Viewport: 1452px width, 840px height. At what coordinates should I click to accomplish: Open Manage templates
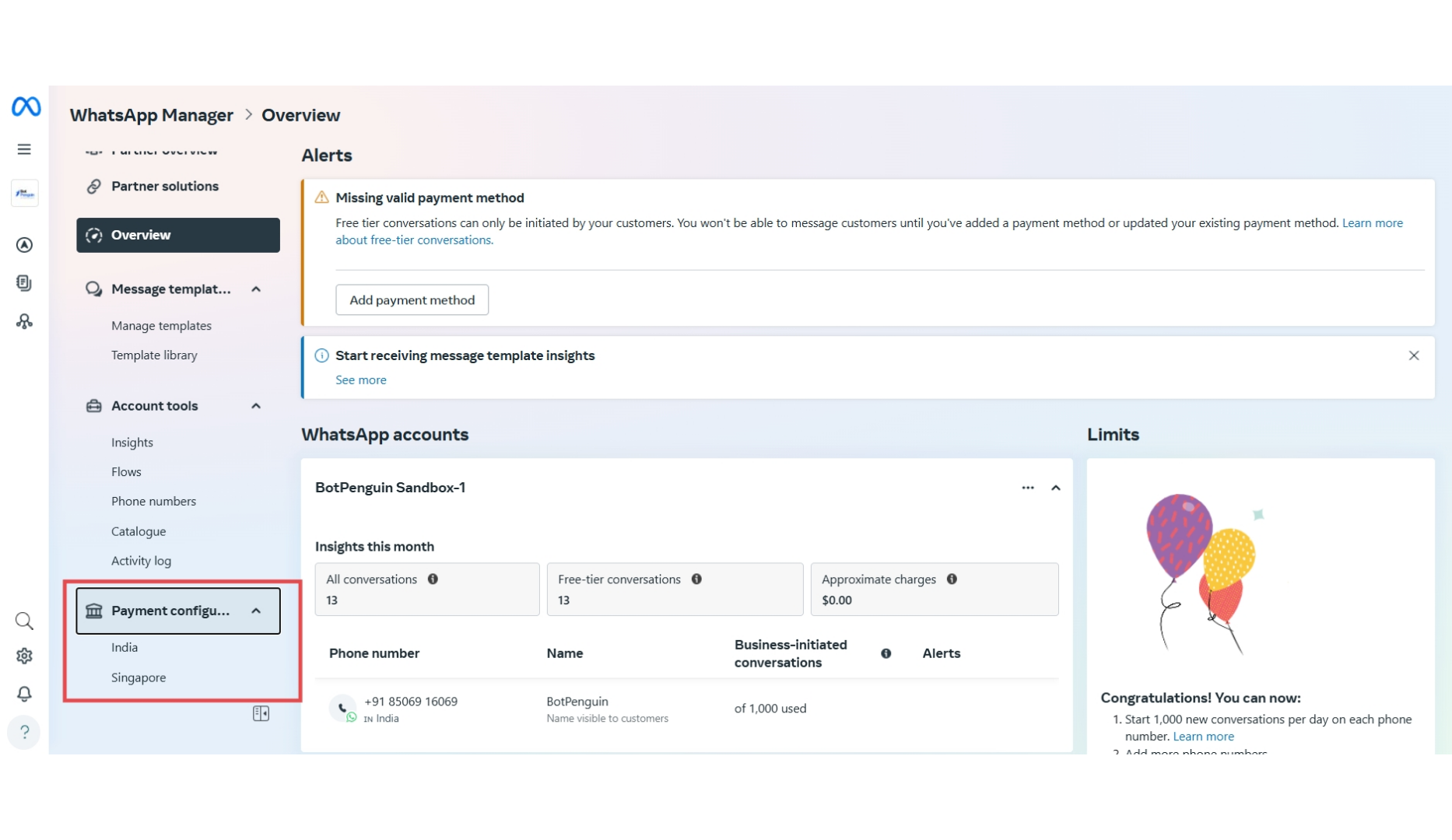pyautogui.click(x=161, y=325)
